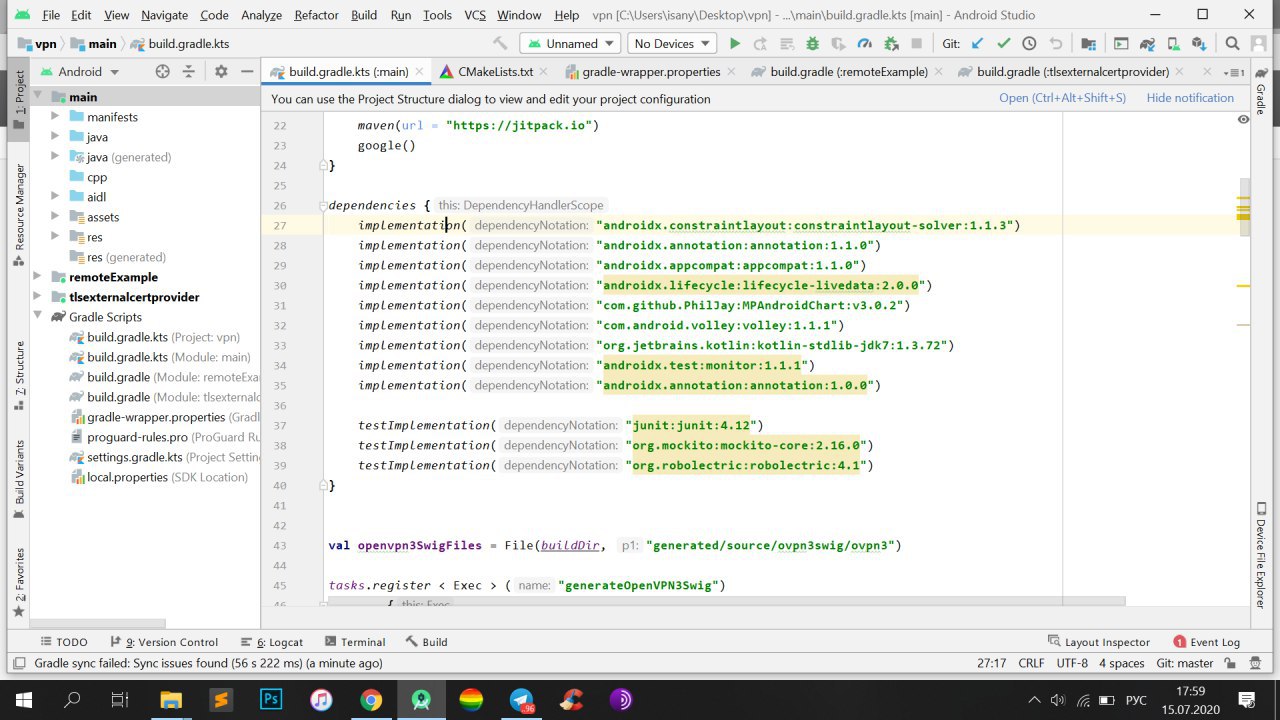Click the CRLF line separator indicator
1280x720 pixels.
coord(1031,663)
